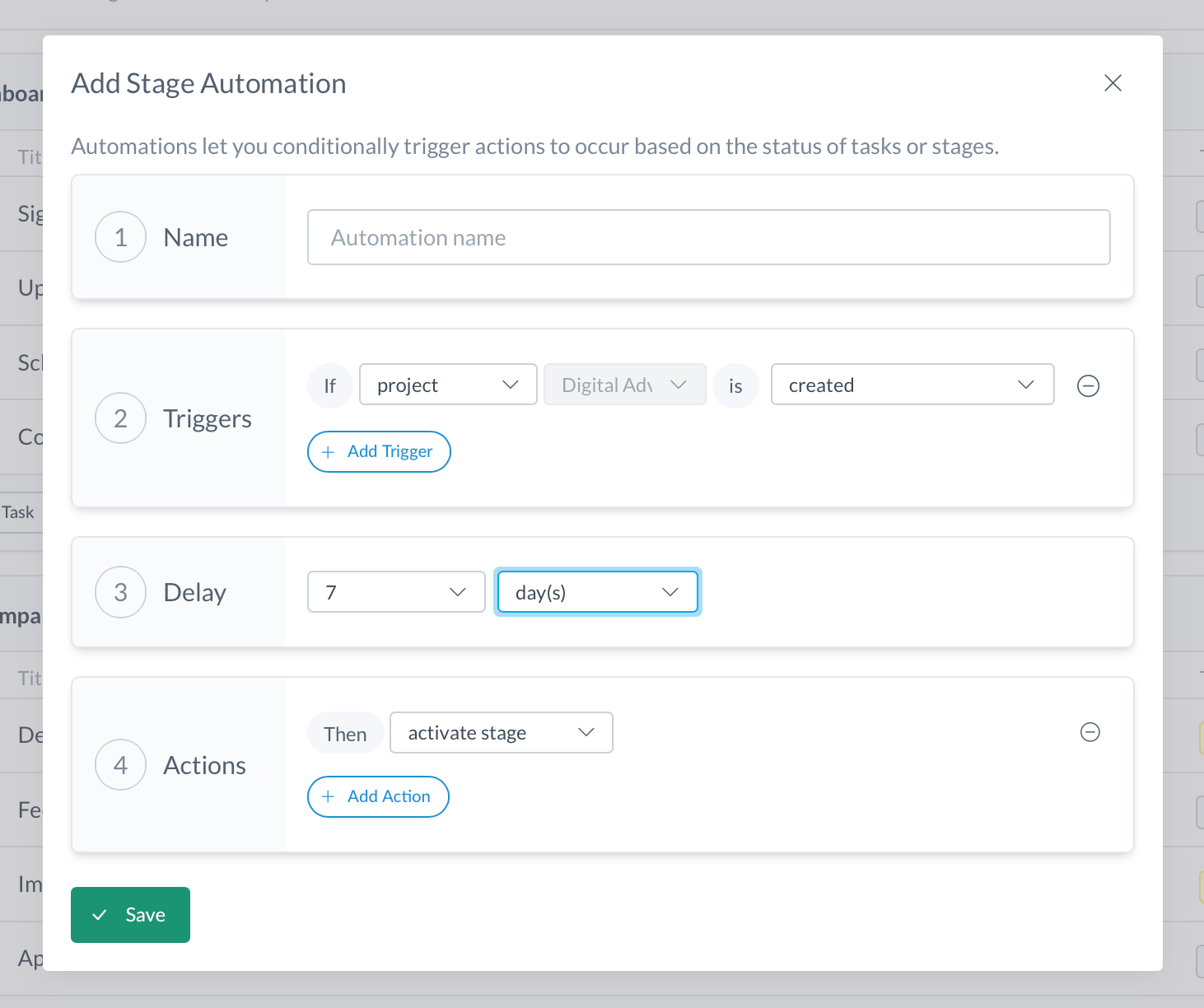
Task: Click the Add Trigger button label
Action: [390, 451]
